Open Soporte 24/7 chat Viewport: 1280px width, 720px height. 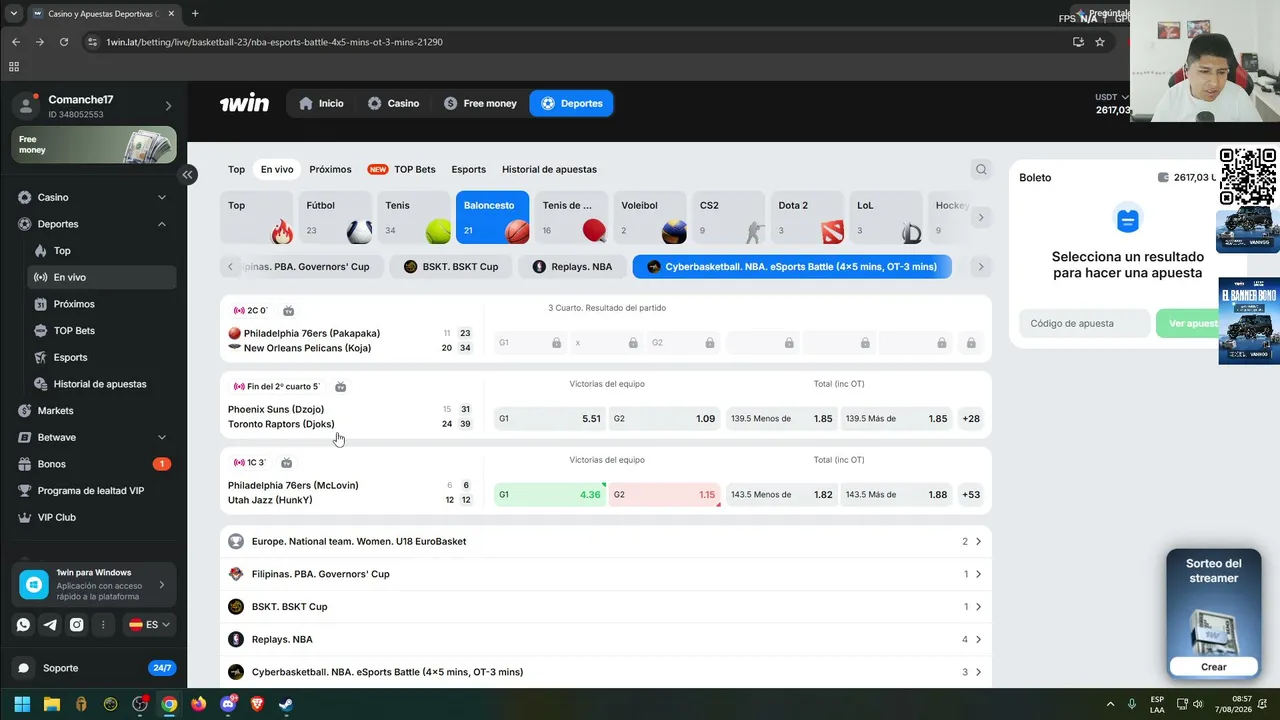[94, 668]
